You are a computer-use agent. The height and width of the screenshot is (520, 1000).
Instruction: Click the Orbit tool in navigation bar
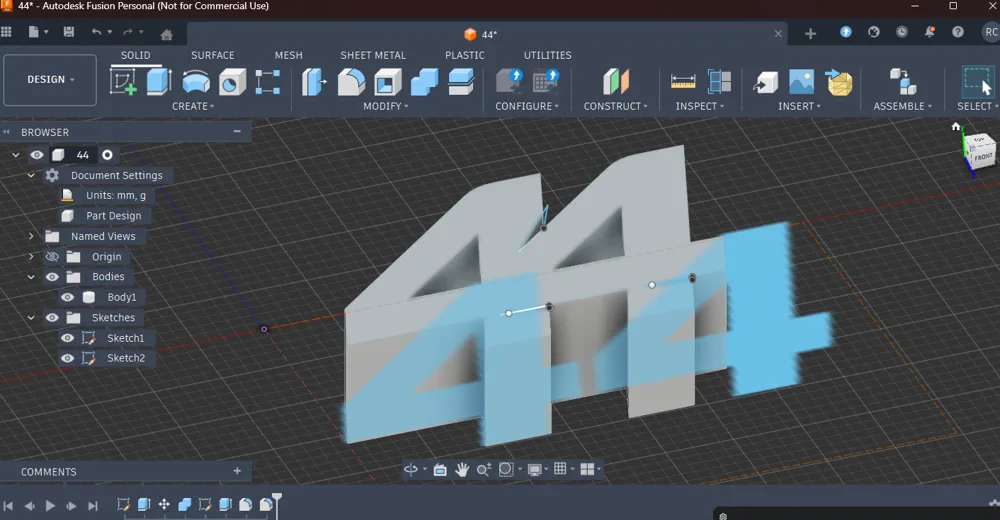tap(410, 469)
